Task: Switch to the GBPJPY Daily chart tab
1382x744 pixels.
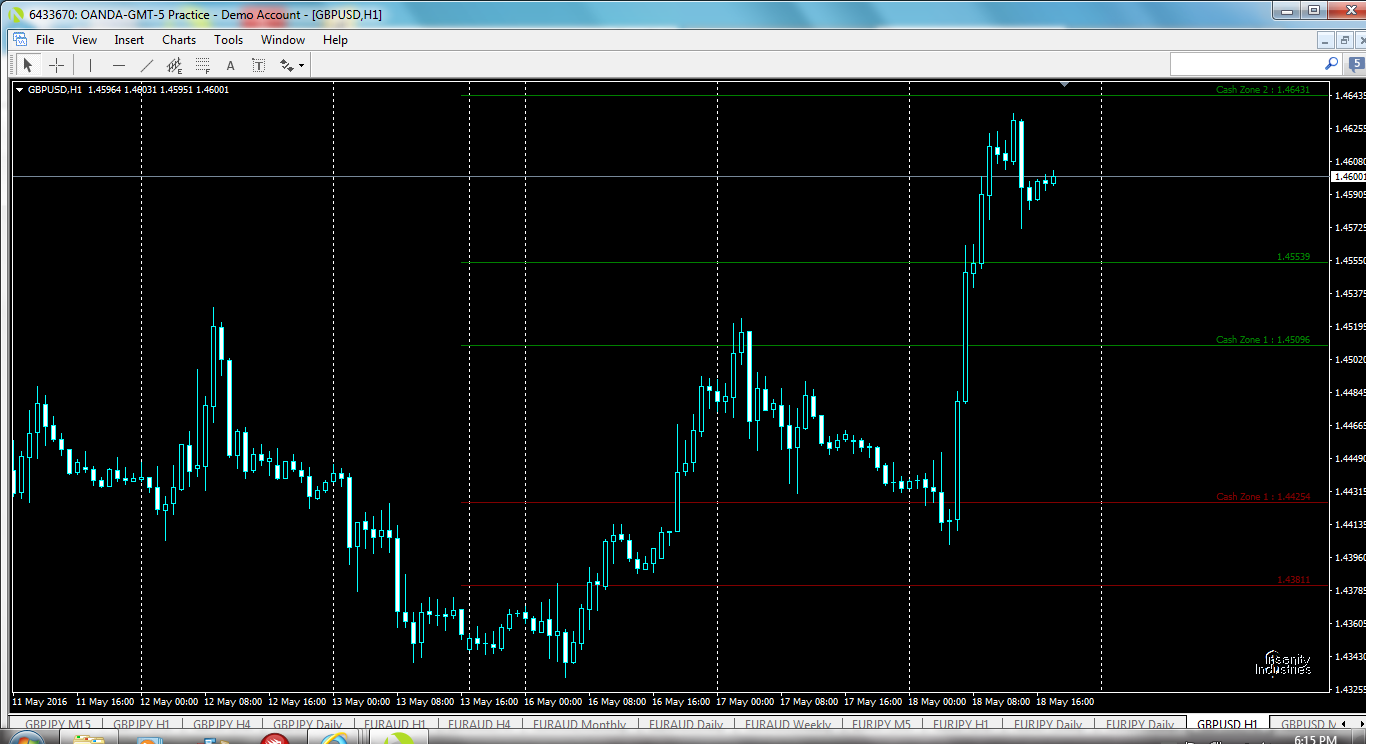Action: [308, 724]
